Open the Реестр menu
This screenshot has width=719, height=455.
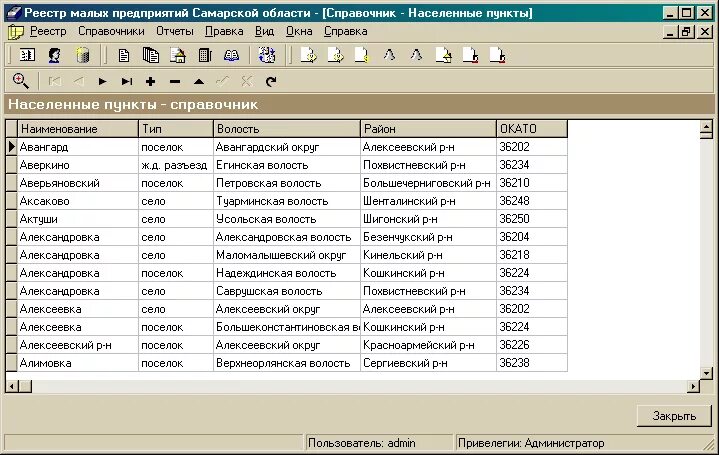pyautogui.click(x=48, y=31)
